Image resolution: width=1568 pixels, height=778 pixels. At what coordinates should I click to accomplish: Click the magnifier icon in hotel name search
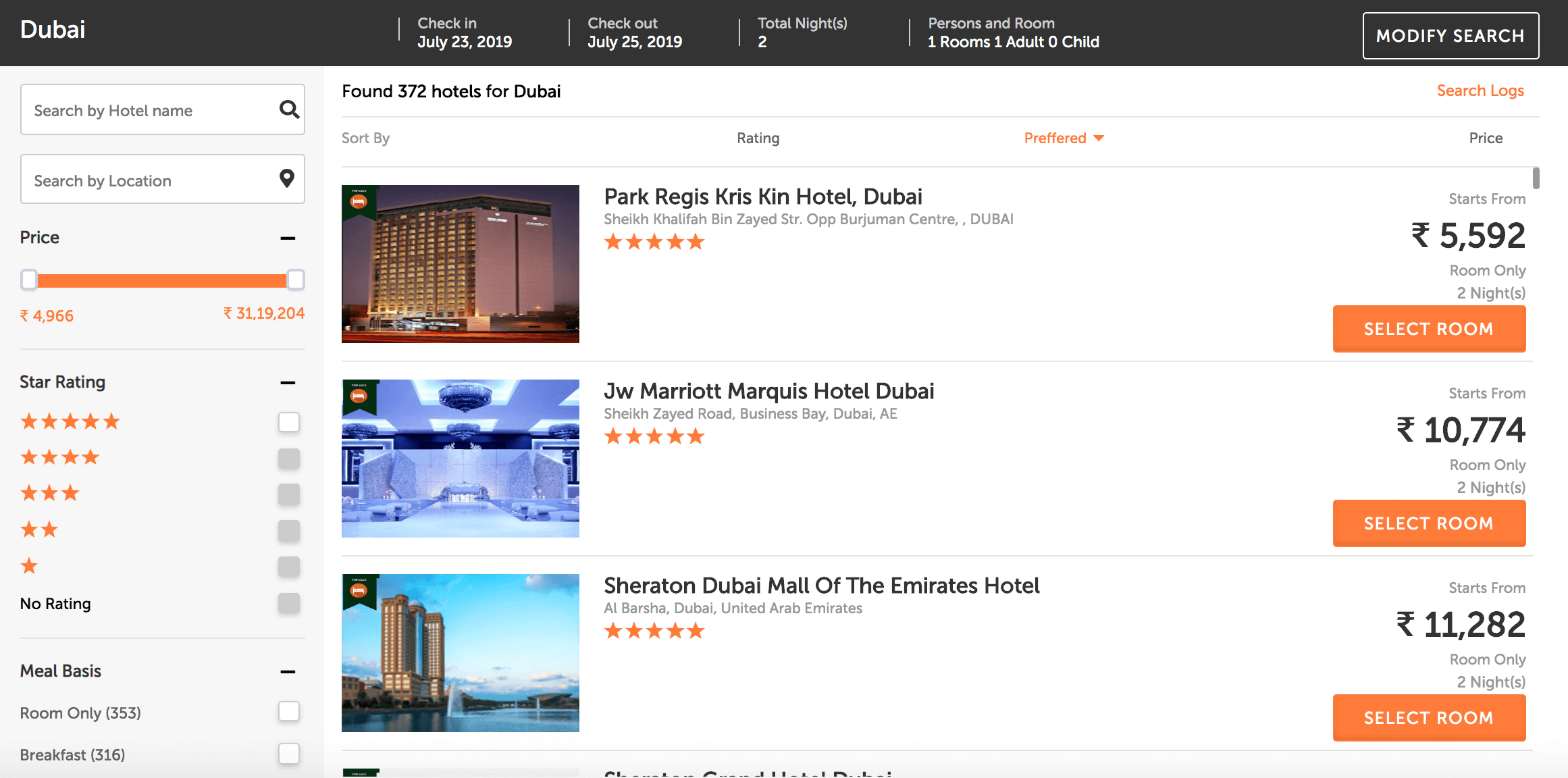pyautogui.click(x=289, y=109)
